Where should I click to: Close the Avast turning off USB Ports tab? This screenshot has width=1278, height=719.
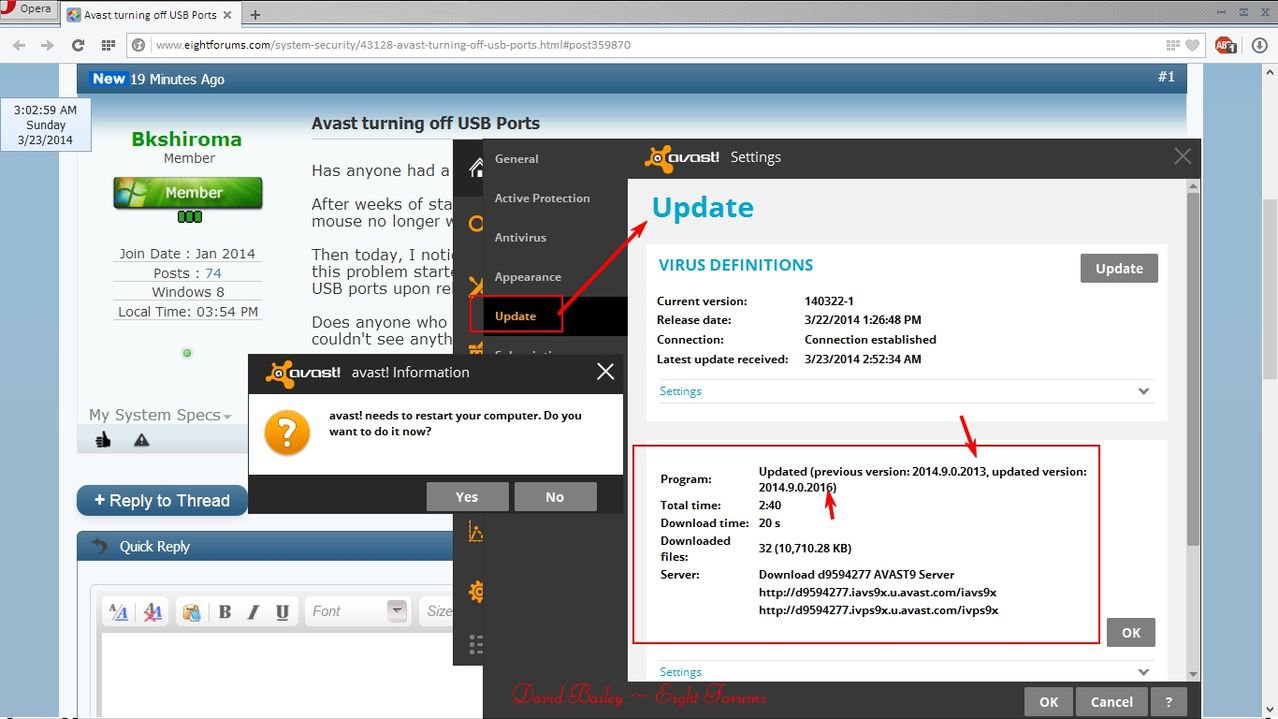tap(229, 15)
